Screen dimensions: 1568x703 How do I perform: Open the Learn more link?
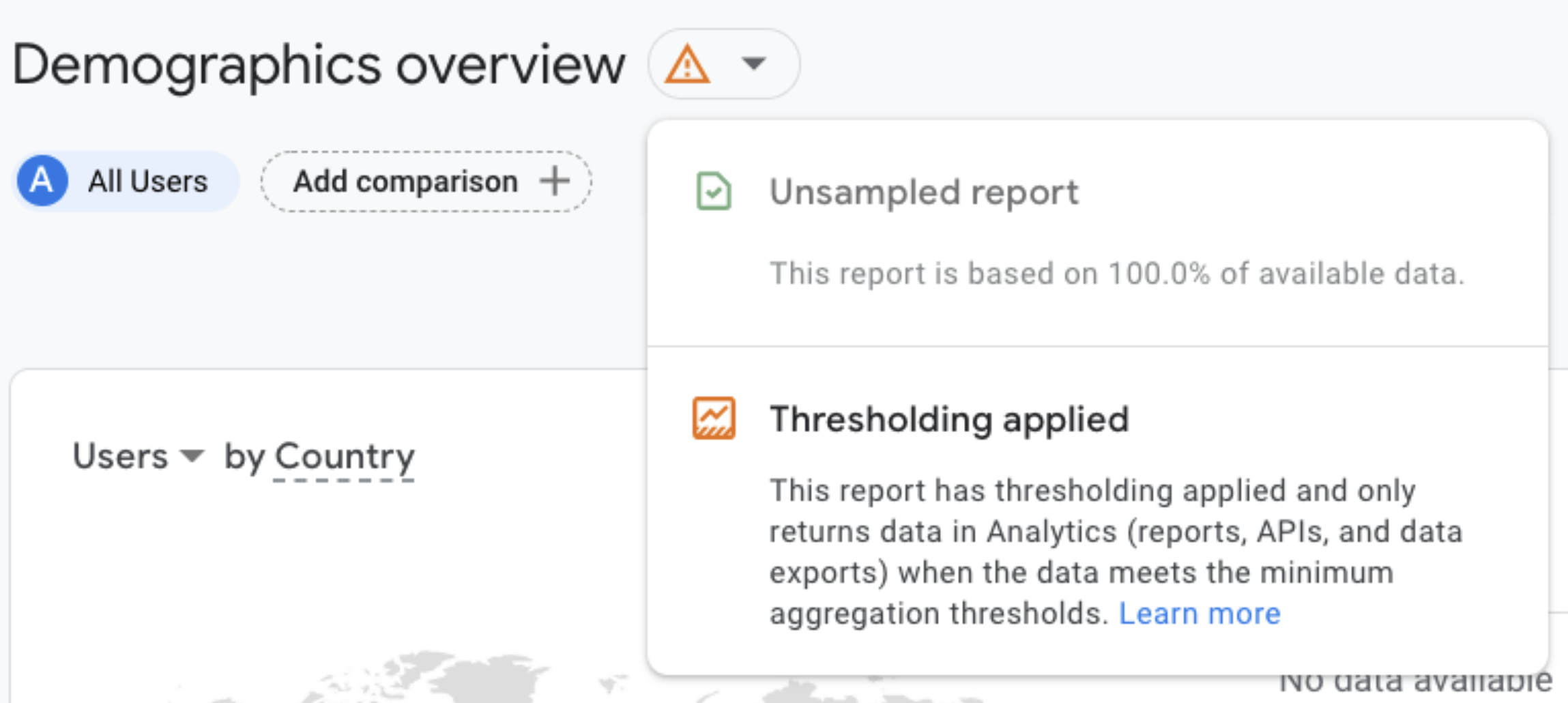(x=1199, y=614)
